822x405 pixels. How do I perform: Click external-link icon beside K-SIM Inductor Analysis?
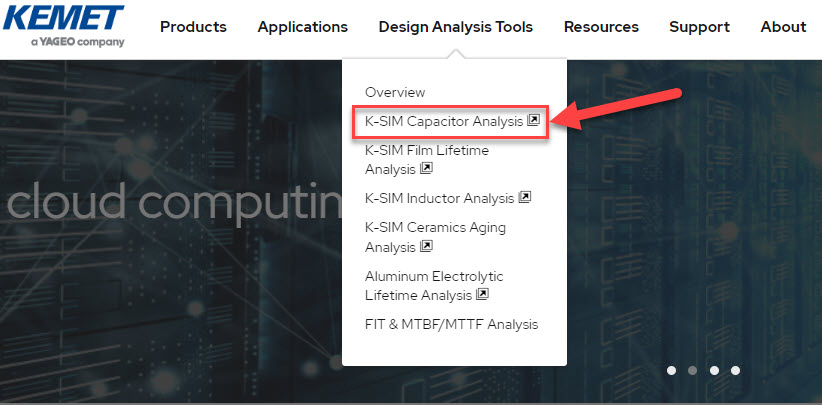click(x=525, y=198)
